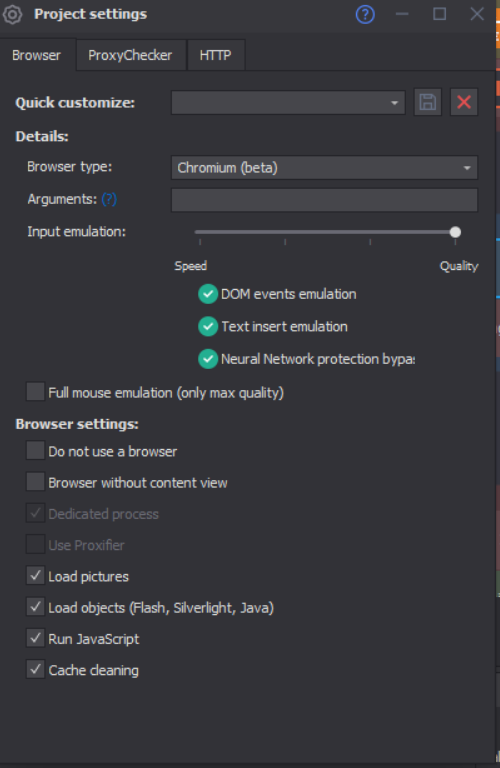
Task: Open the Arguments help (?) link
Action: point(109,199)
